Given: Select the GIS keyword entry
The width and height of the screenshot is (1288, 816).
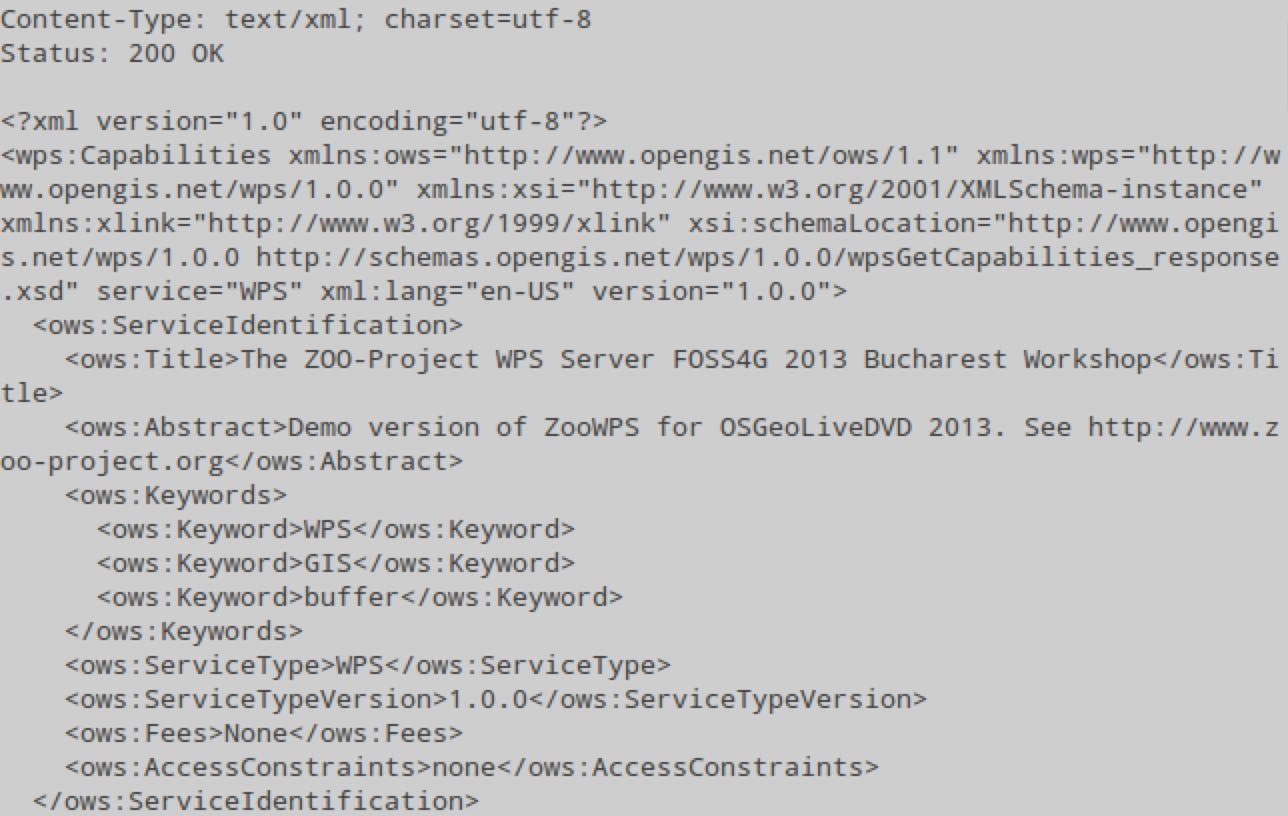Looking at the screenshot, I should pos(336,563).
